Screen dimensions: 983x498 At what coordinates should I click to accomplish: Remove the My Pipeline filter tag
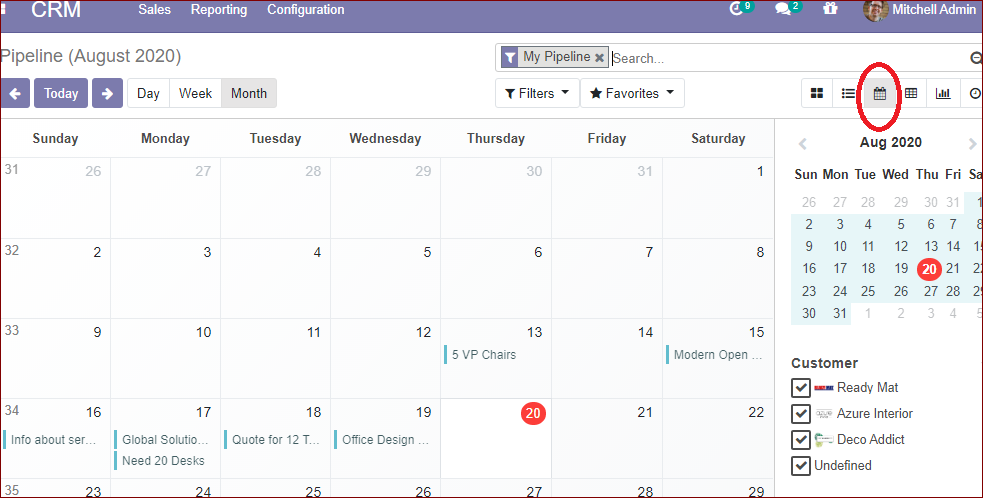pyautogui.click(x=599, y=58)
